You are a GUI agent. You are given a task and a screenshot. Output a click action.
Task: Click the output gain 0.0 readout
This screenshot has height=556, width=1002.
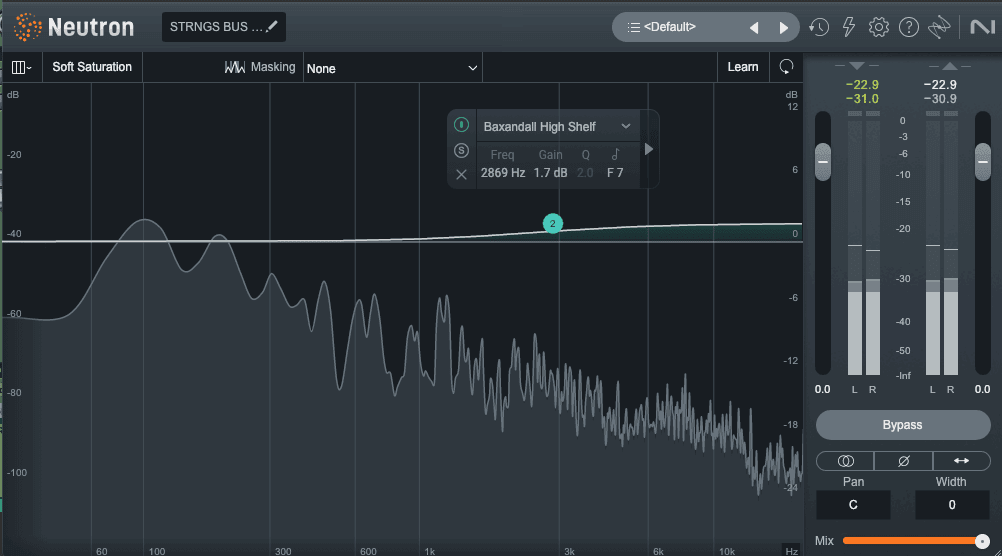tap(982, 389)
